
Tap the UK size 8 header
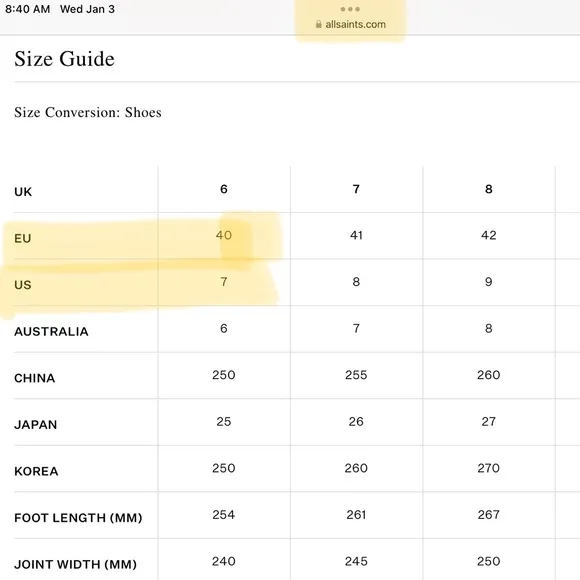tap(489, 189)
